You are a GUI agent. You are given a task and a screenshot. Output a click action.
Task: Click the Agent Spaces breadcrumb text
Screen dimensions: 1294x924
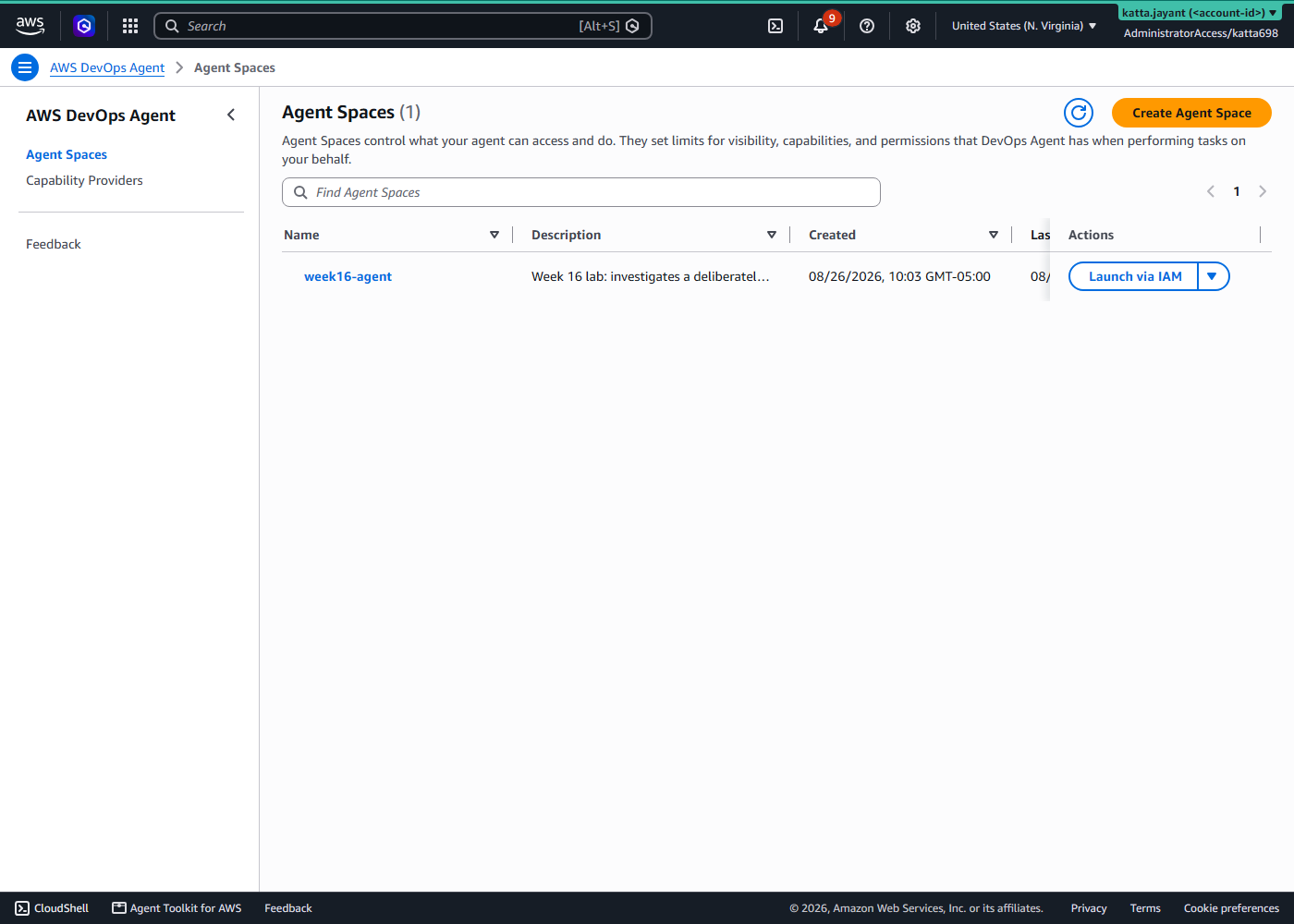[235, 67]
